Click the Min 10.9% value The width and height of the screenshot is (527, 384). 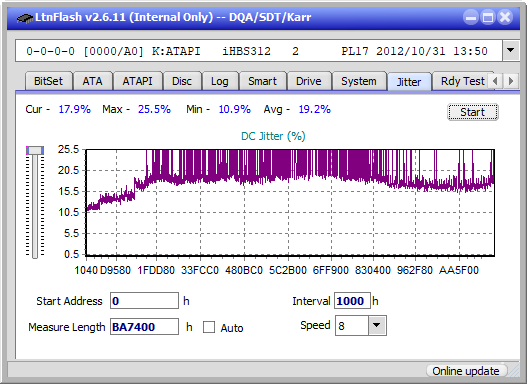235,109
